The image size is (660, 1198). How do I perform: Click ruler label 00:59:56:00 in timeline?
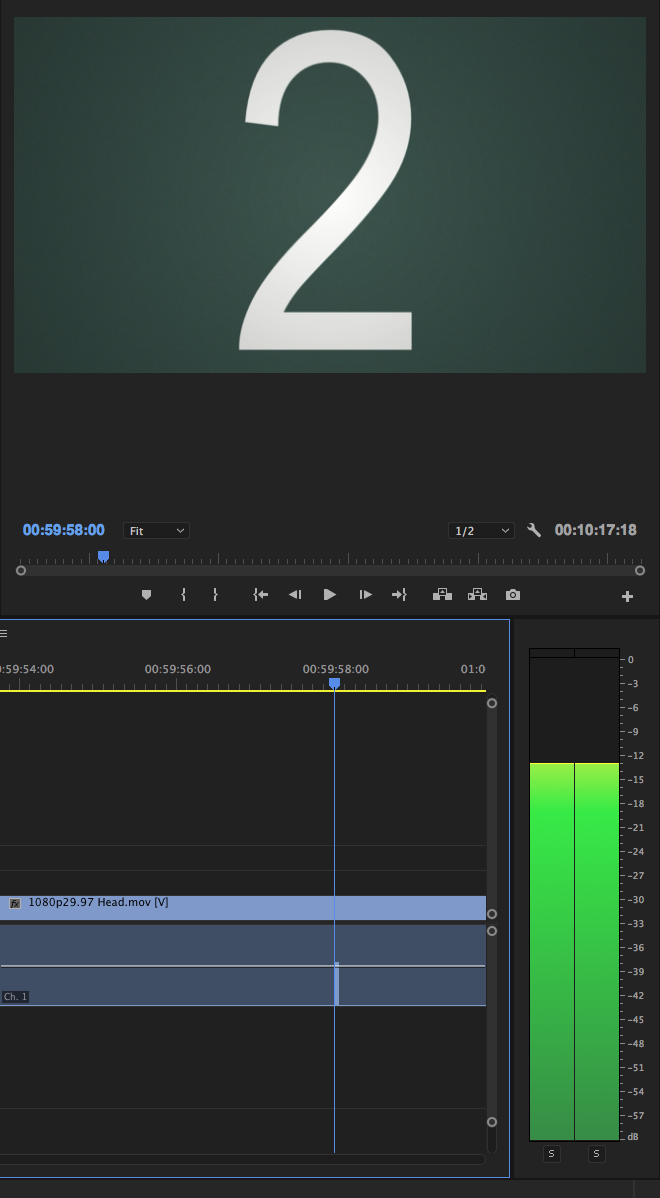(178, 669)
